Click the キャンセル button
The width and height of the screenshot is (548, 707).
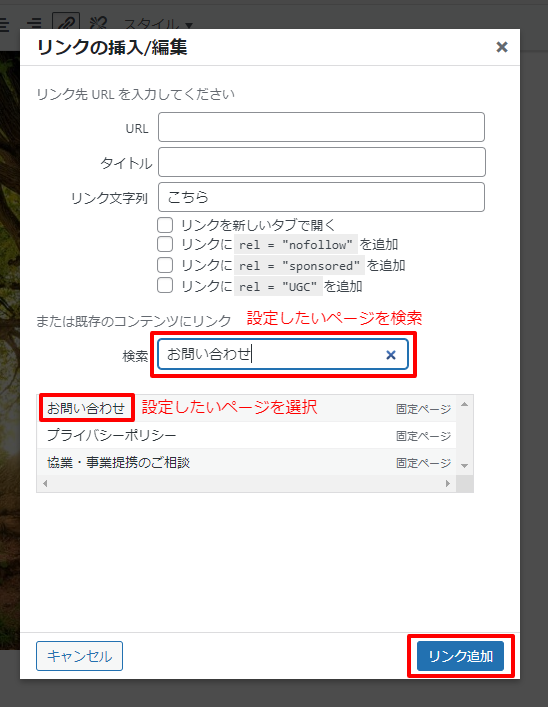pyautogui.click(x=79, y=656)
